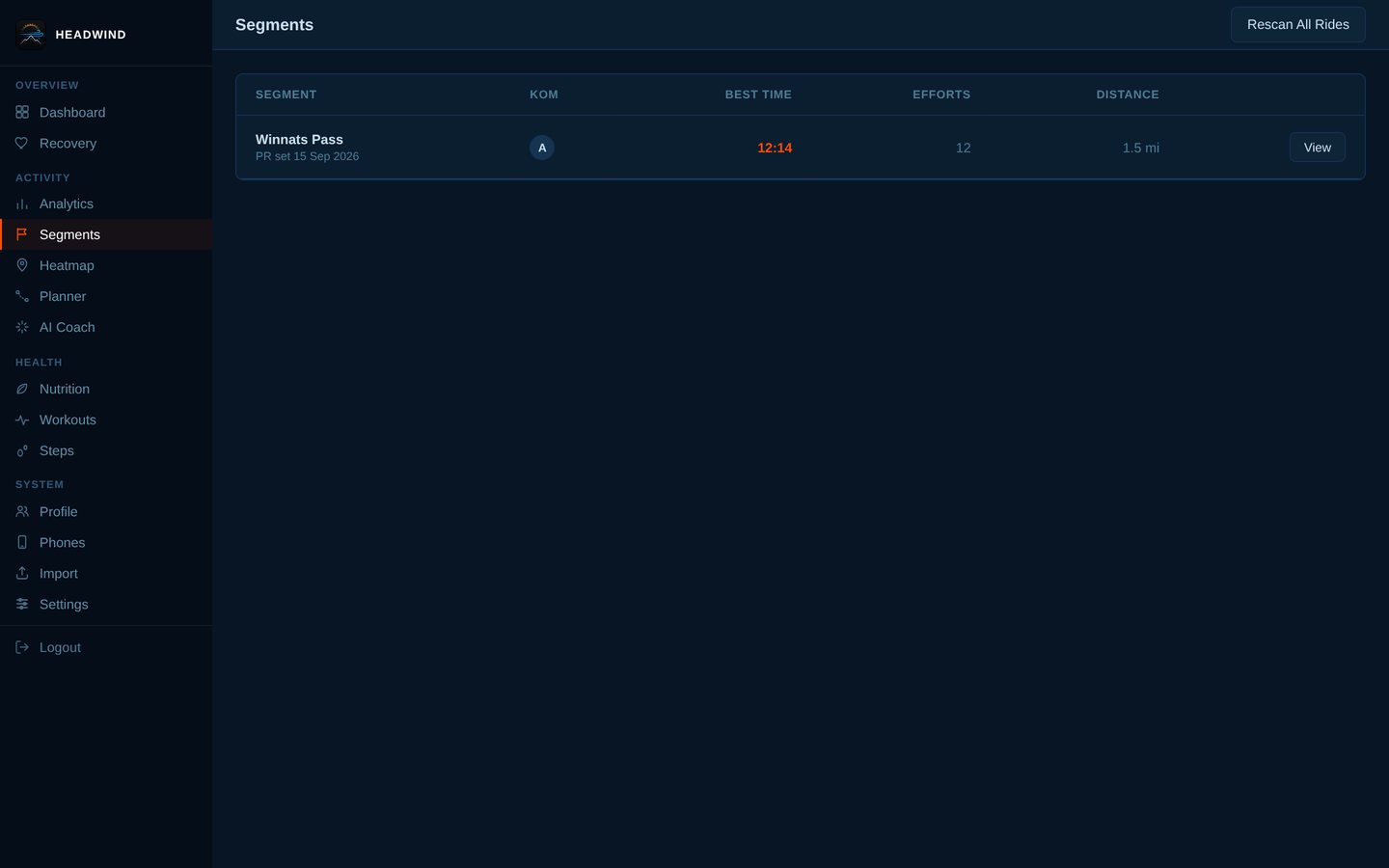Click the Steps footprint icon
Screen dimensions: 1389x868
coord(22,451)
